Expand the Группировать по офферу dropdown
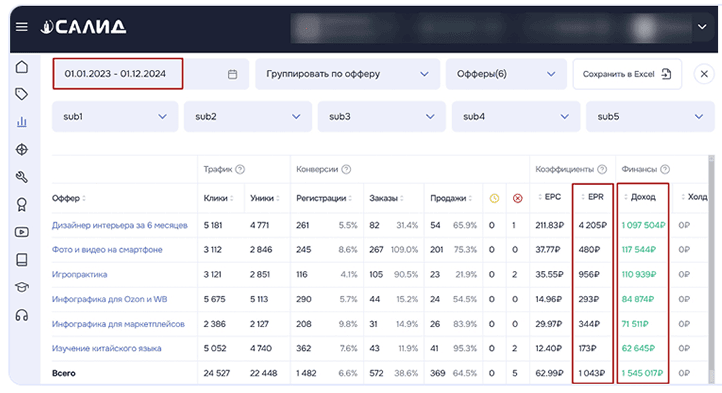Viewport: 722px width, 393px height. coord(348,74)
